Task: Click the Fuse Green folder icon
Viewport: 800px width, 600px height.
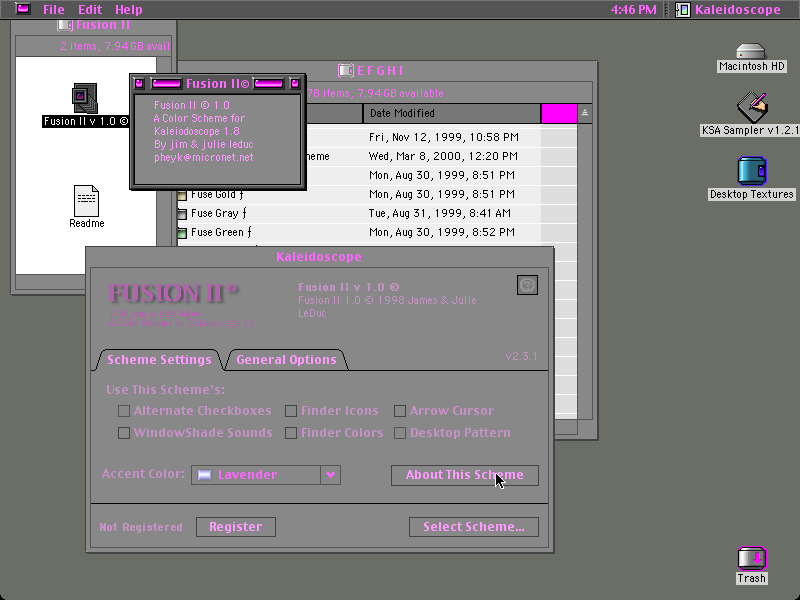Action: [x=182, y=233]
